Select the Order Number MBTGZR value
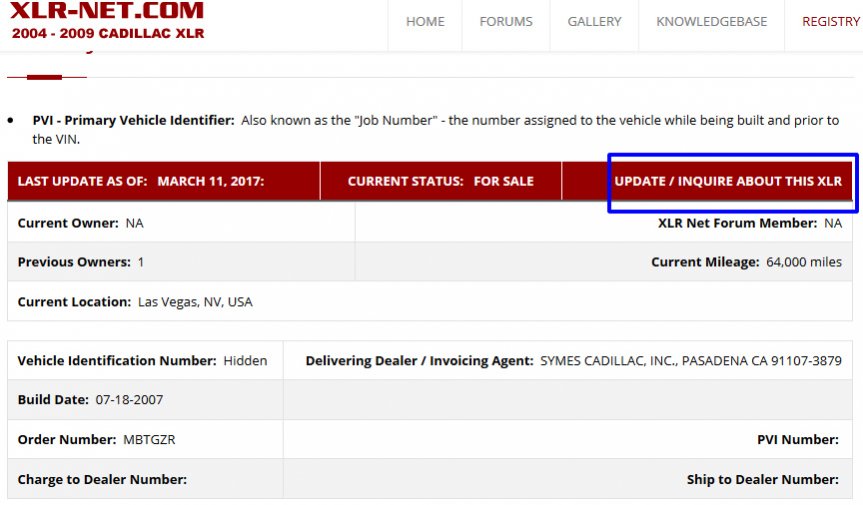863x505 pixels. click(x=149, y=440)
